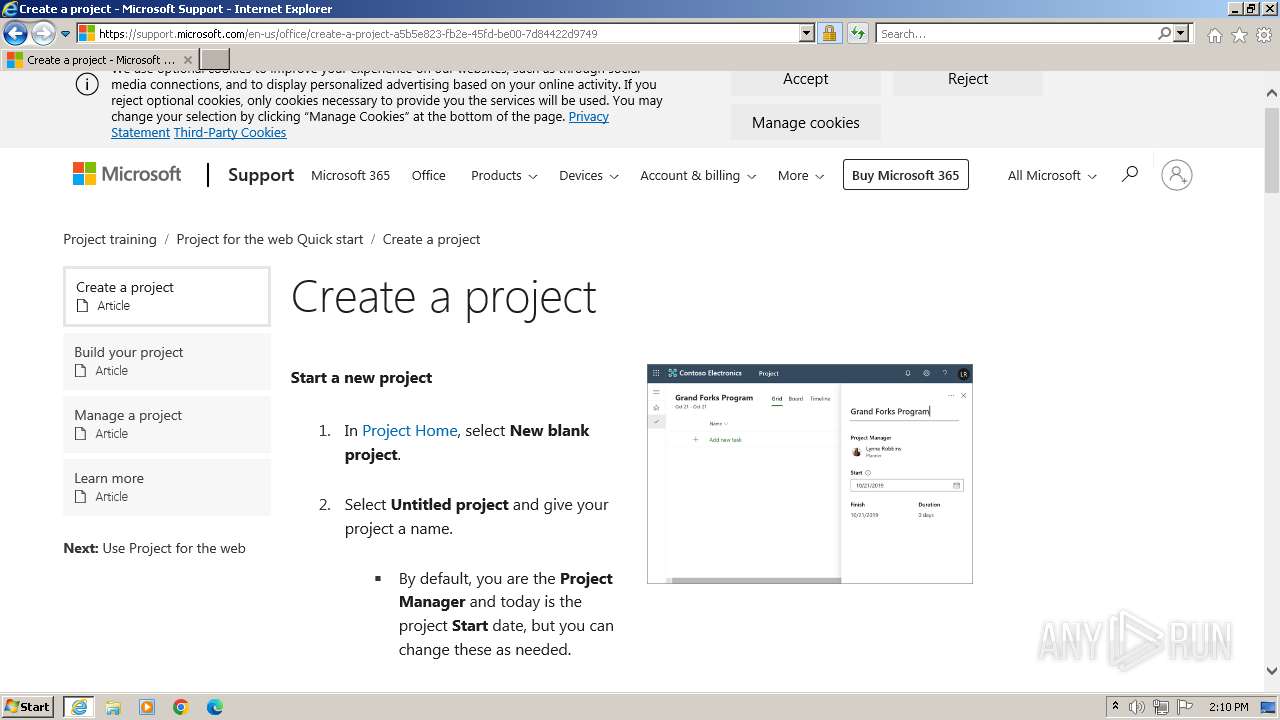
Task: Expand the More menu
Action: (x=801, y=175)
